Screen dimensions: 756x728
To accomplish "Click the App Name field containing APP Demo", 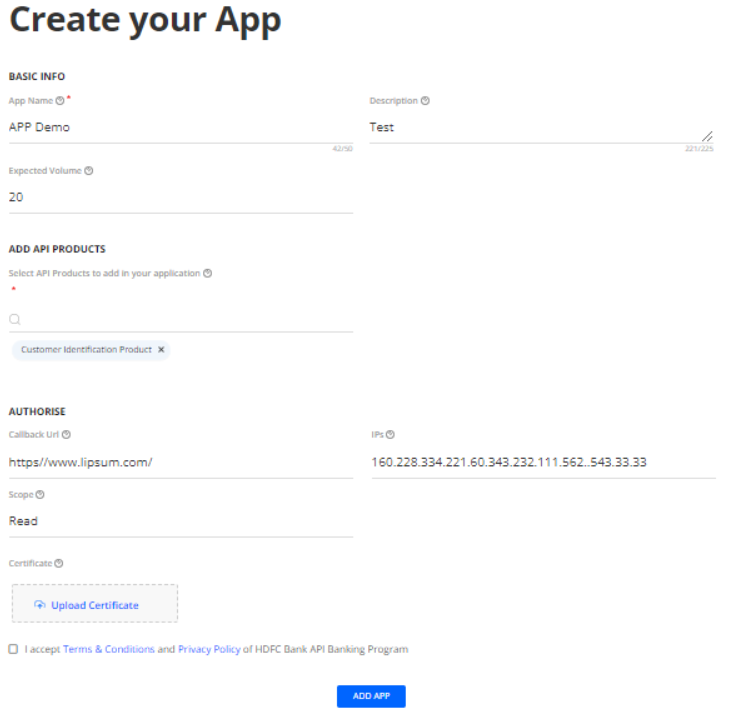I will point(180,128).
